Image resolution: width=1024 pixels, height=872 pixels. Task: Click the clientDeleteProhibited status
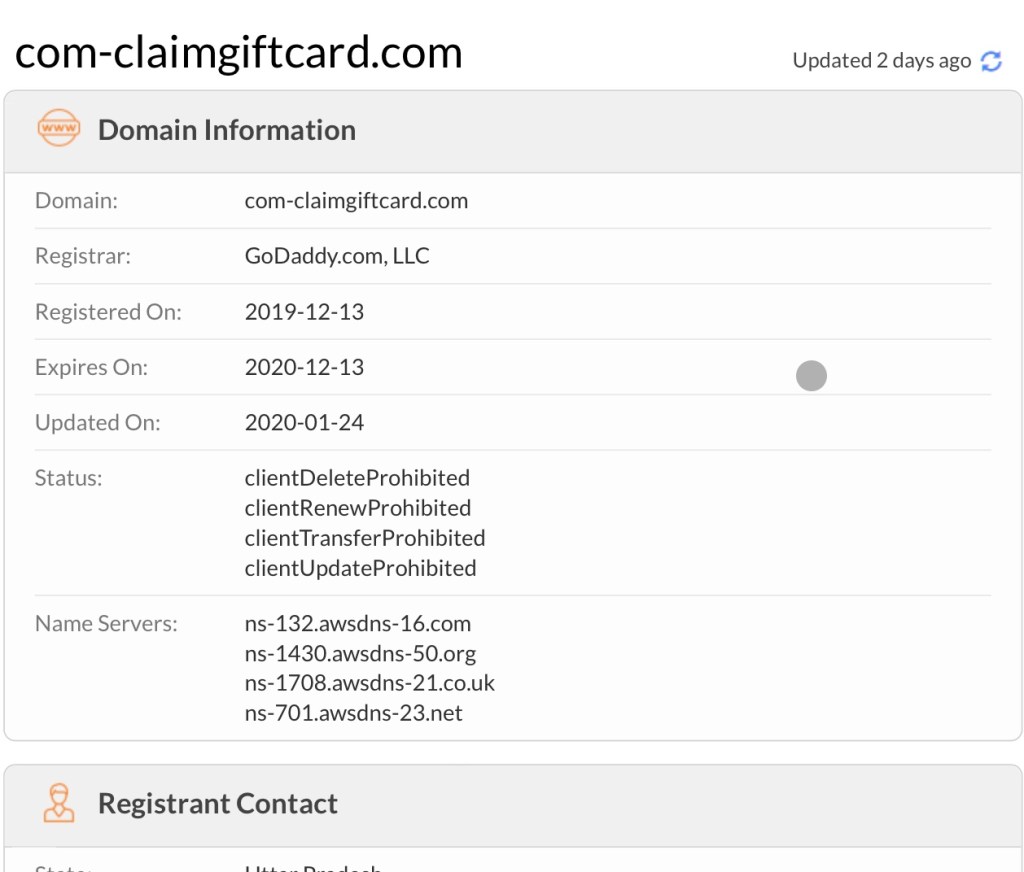pos(357,478)
